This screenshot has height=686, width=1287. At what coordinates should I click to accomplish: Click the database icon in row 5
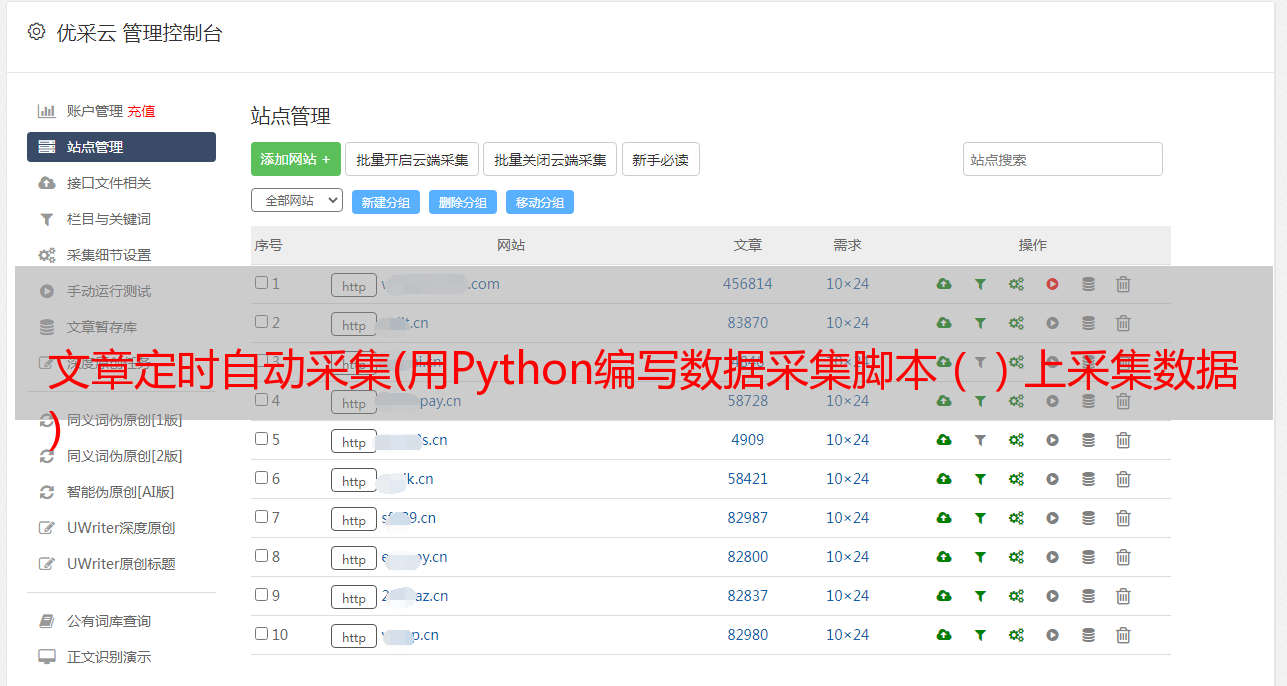coord(1088,440)
